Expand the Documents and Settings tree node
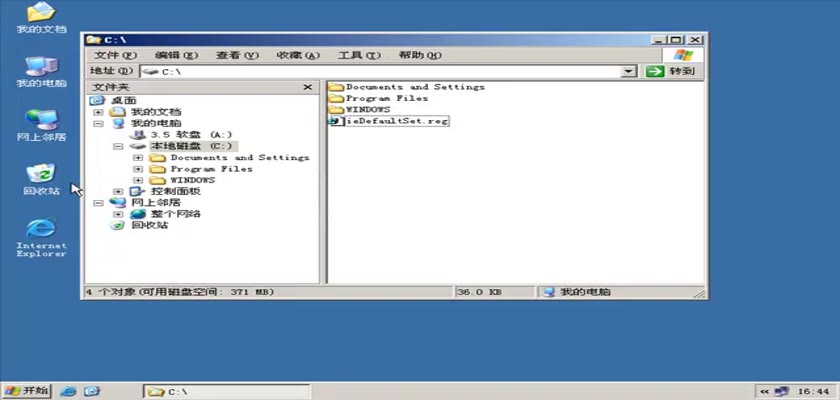The image size is (840, 400). pyautogui.click(x=137, y=157)
